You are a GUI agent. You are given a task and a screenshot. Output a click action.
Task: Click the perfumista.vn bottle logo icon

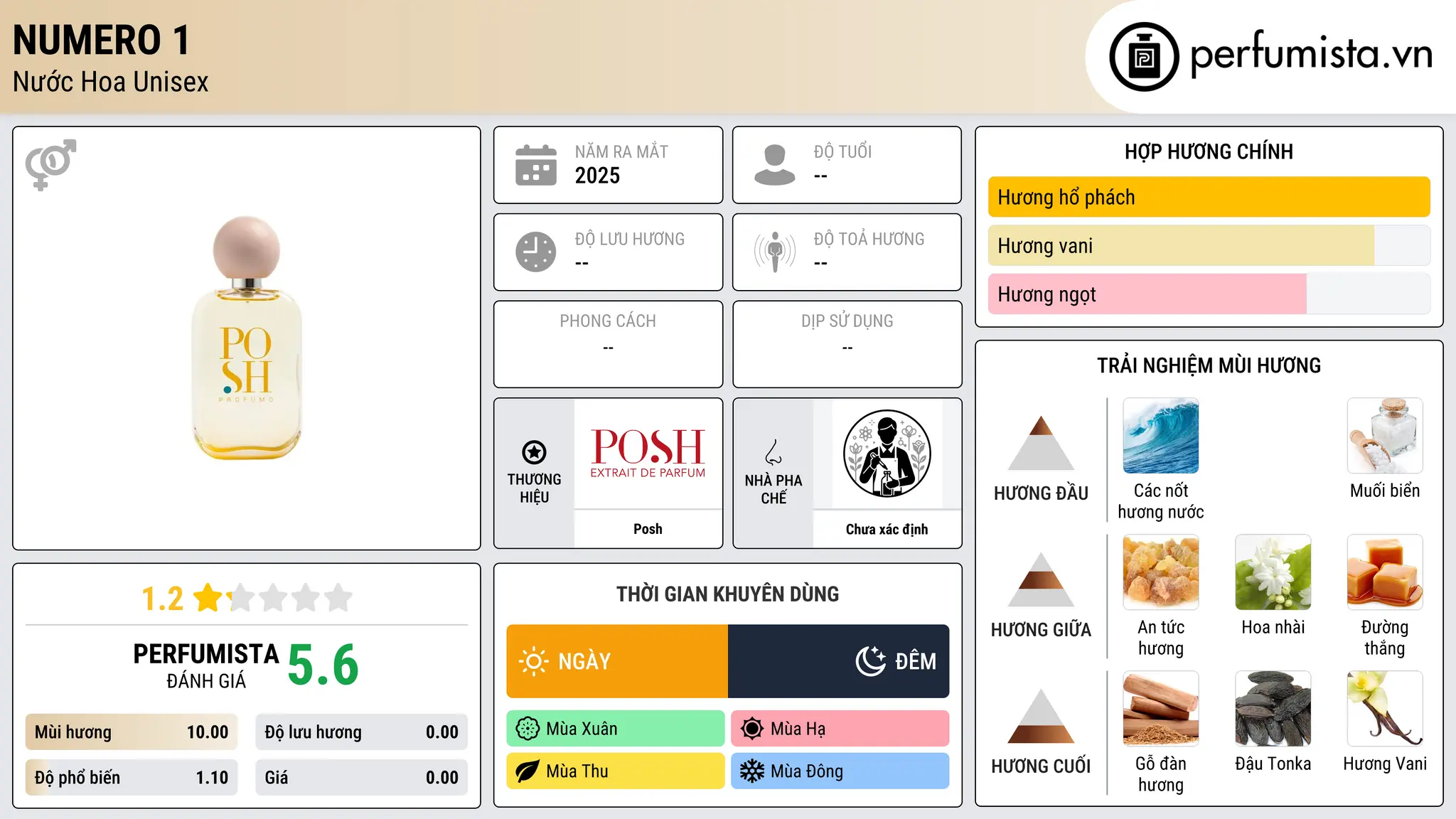tap(1144, 56)
